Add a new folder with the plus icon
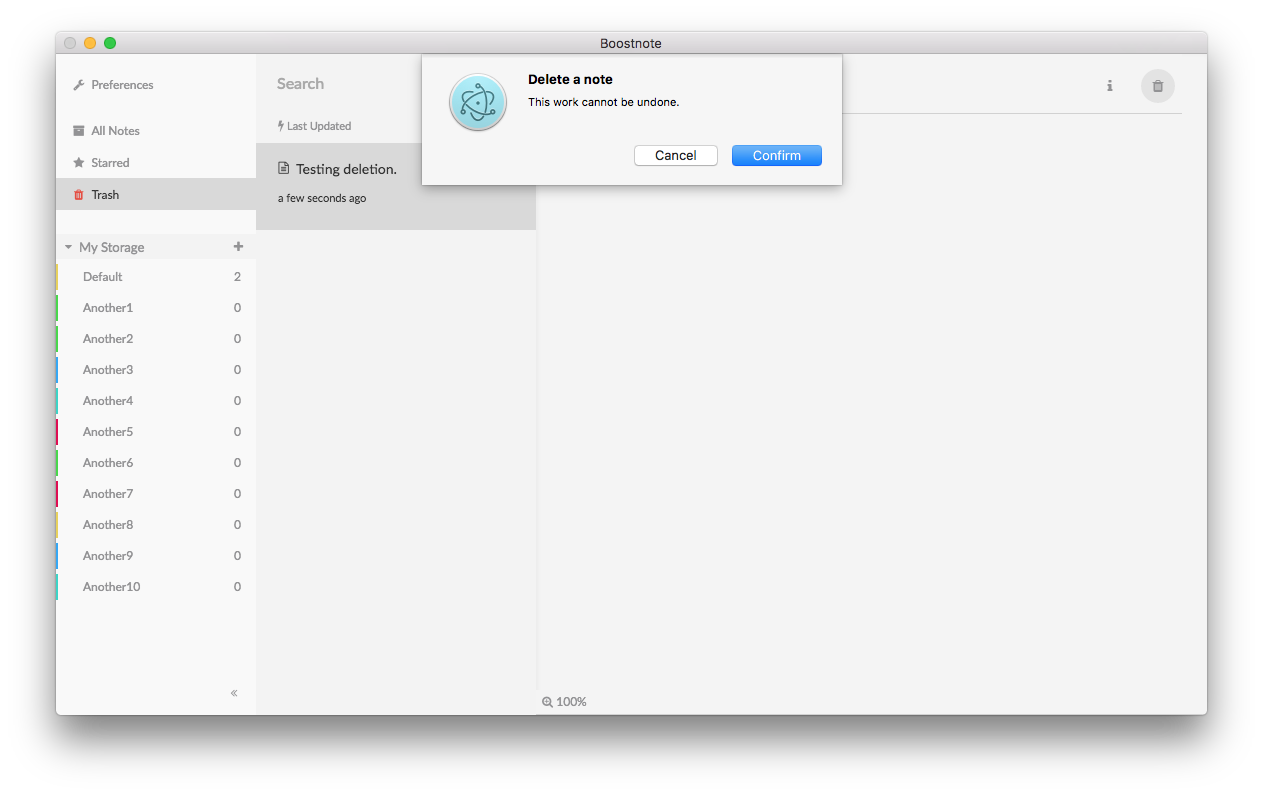This screenshot has width=1263, height=795. (x=238, y=246)
